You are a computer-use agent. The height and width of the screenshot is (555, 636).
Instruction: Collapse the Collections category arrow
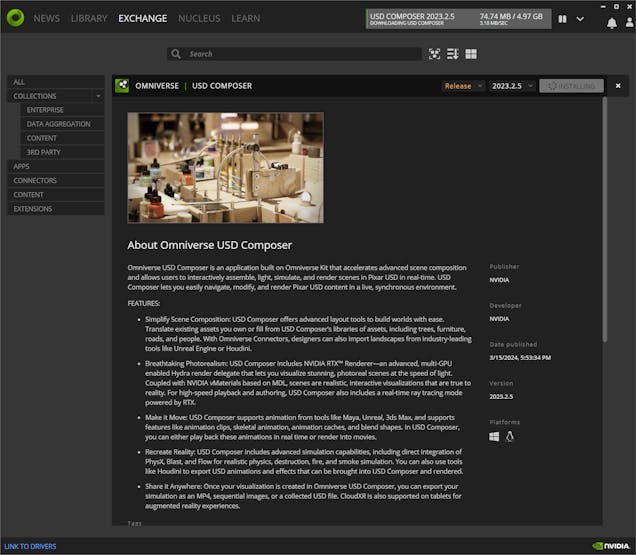tap(97, 96)
